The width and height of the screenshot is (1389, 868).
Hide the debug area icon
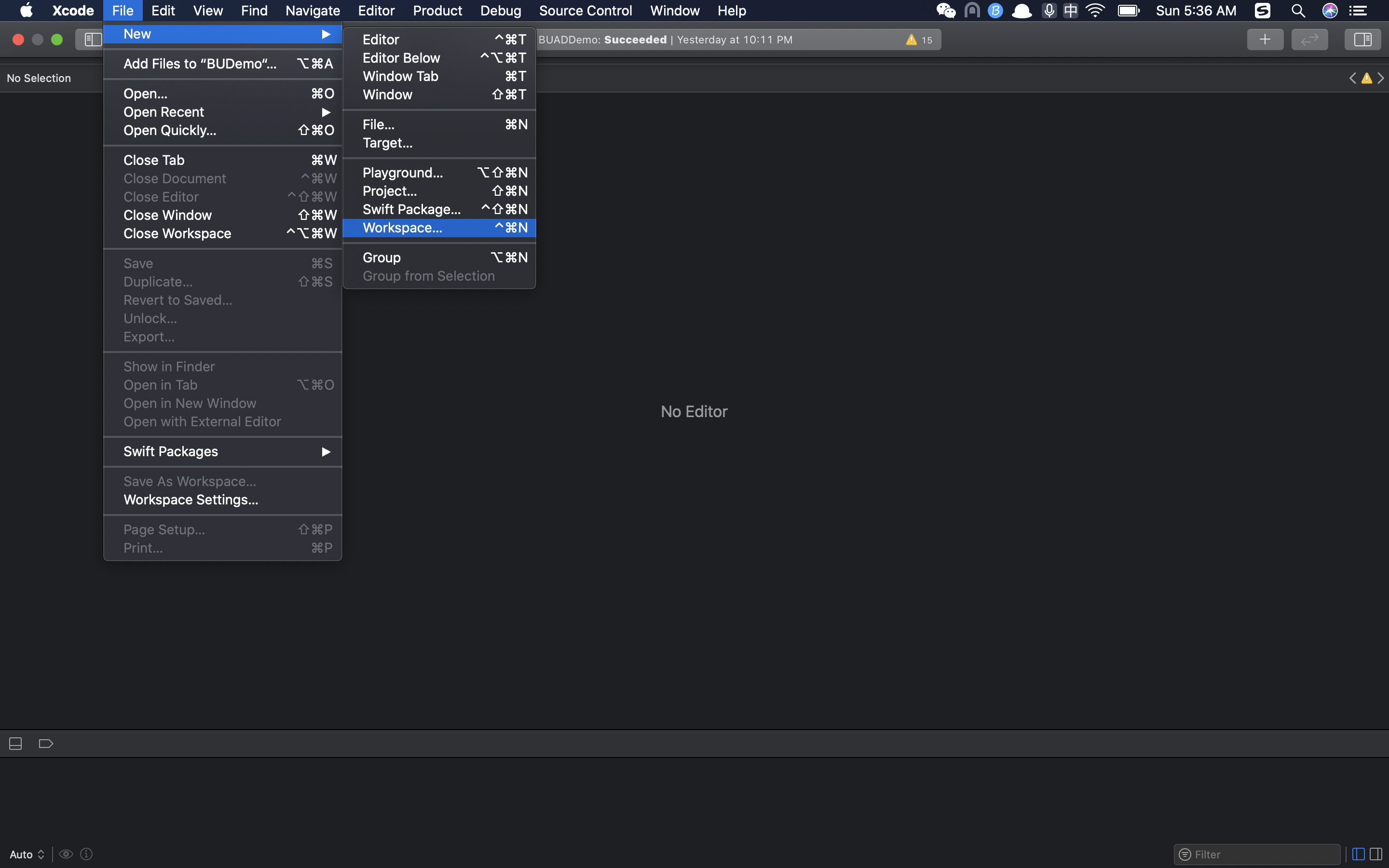pos(15,744)
